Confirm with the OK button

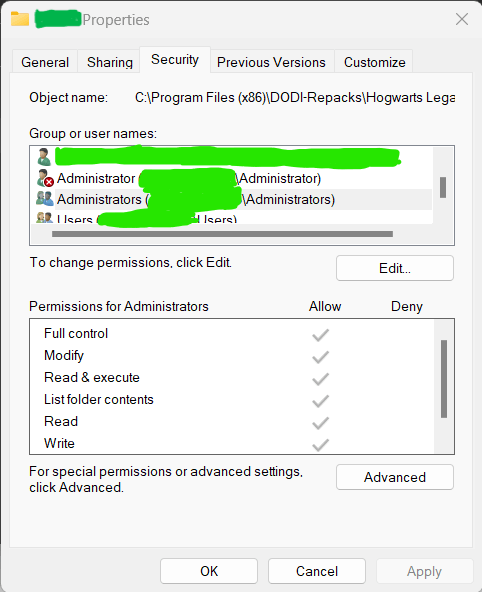point(209,571)
